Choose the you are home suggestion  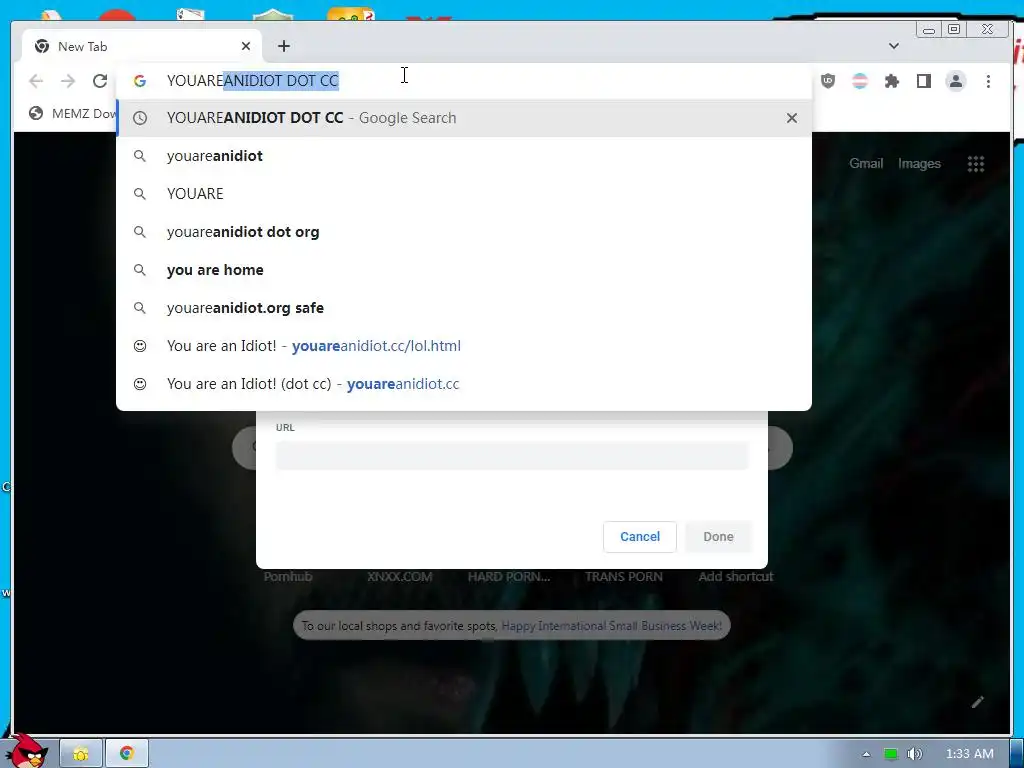point(464,270)
